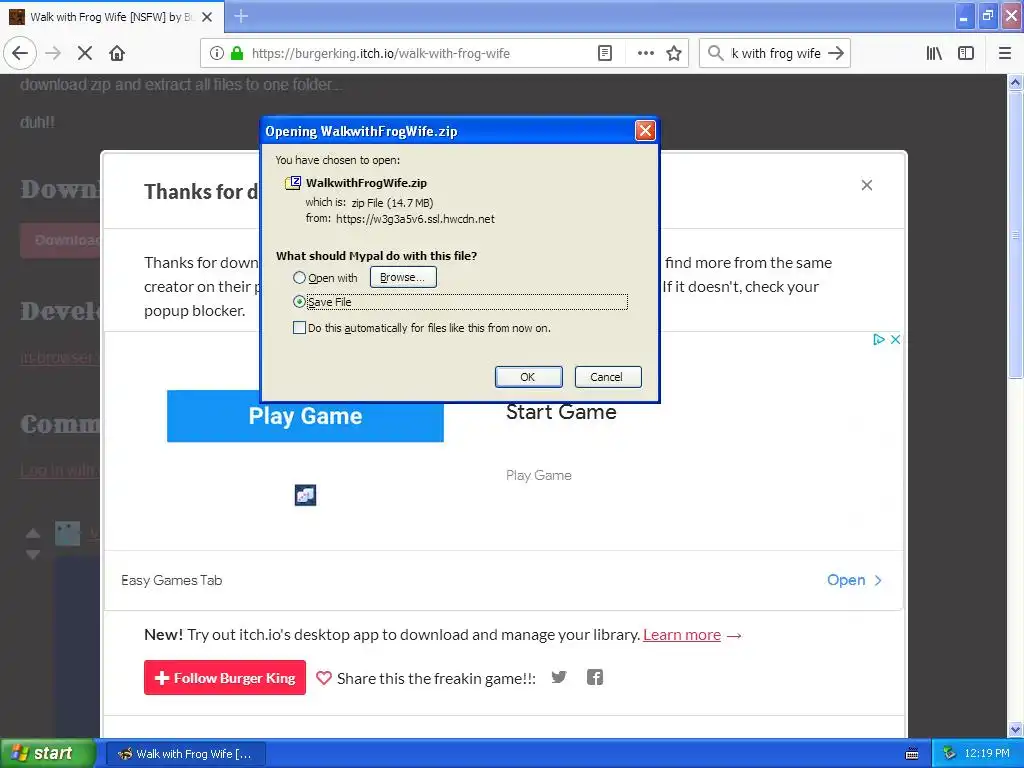
Task: Click the small ad thumbnail image
Action: point(305,495)
